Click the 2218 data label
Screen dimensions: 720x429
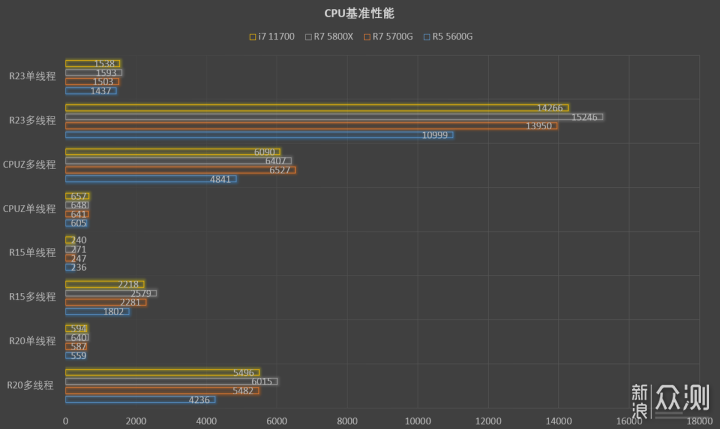click(128, 284)
